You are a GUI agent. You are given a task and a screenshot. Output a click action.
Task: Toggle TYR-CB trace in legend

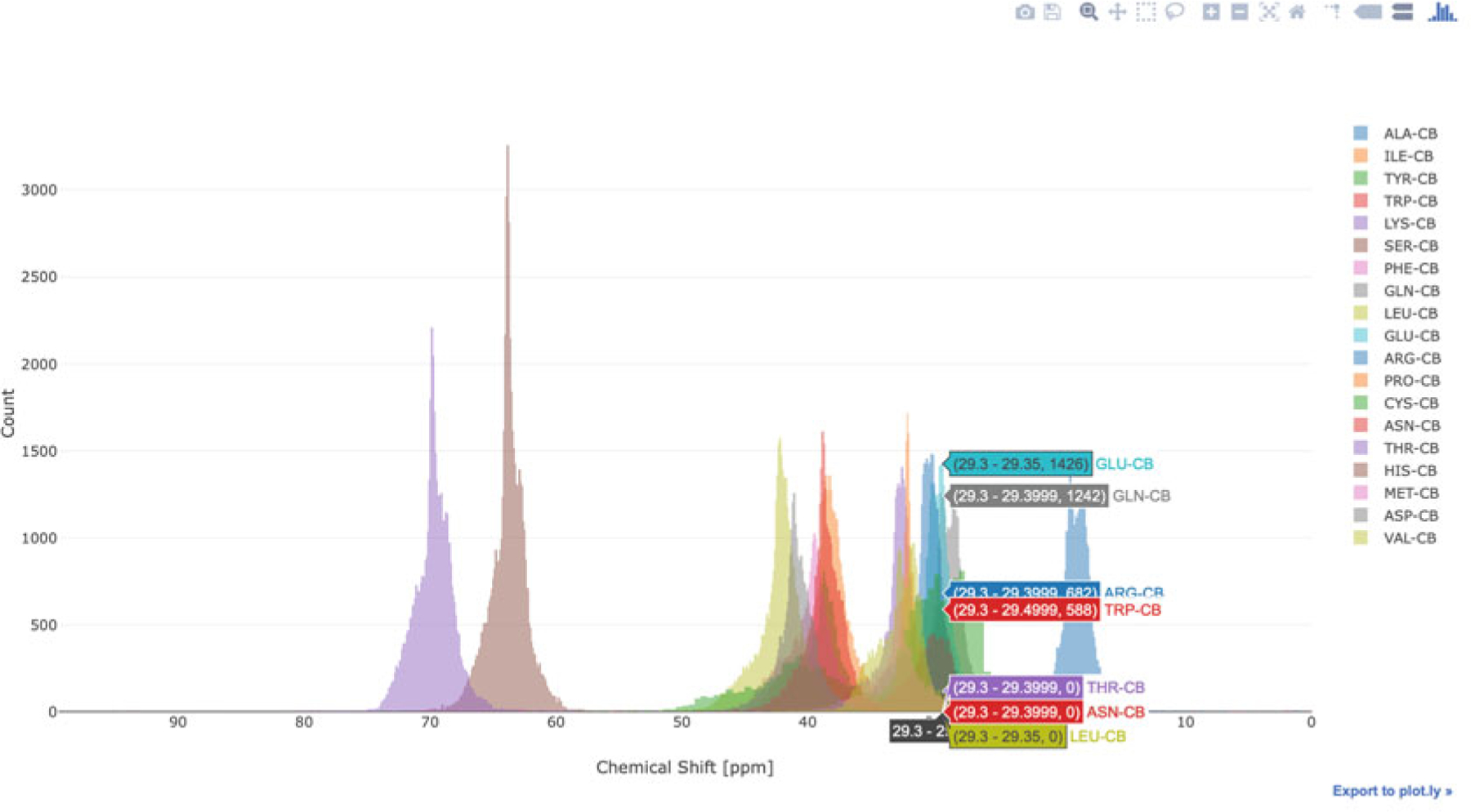tap(1396, 178)
